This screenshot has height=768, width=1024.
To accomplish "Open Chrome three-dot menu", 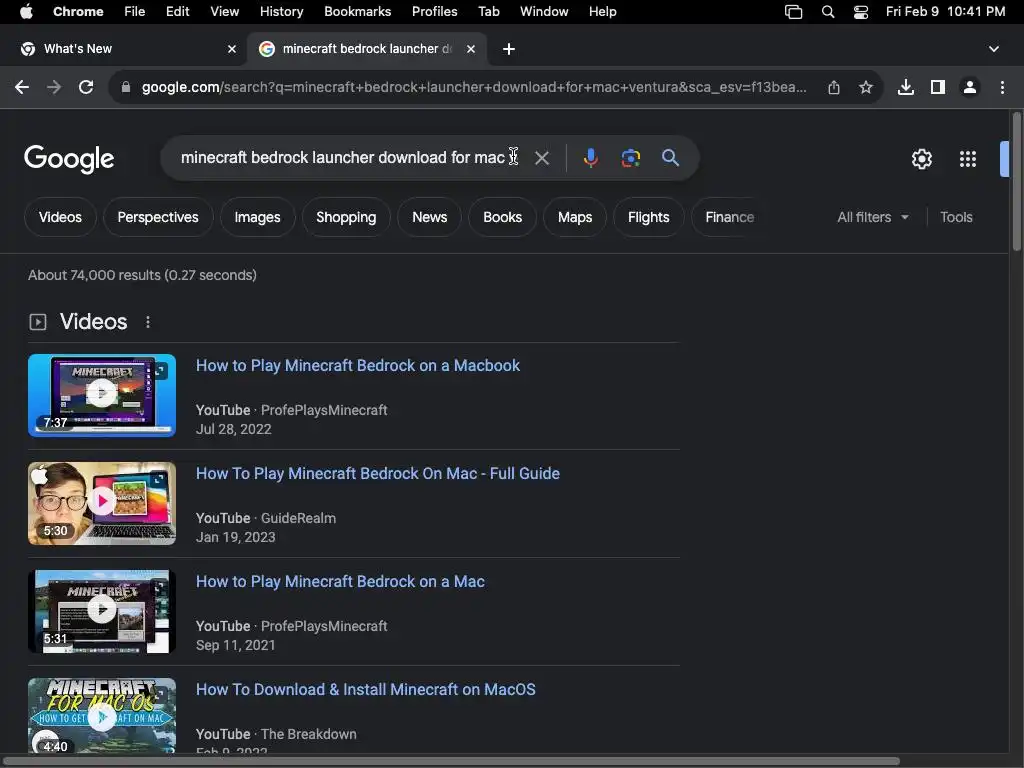I will click(x=1002, y=87).
